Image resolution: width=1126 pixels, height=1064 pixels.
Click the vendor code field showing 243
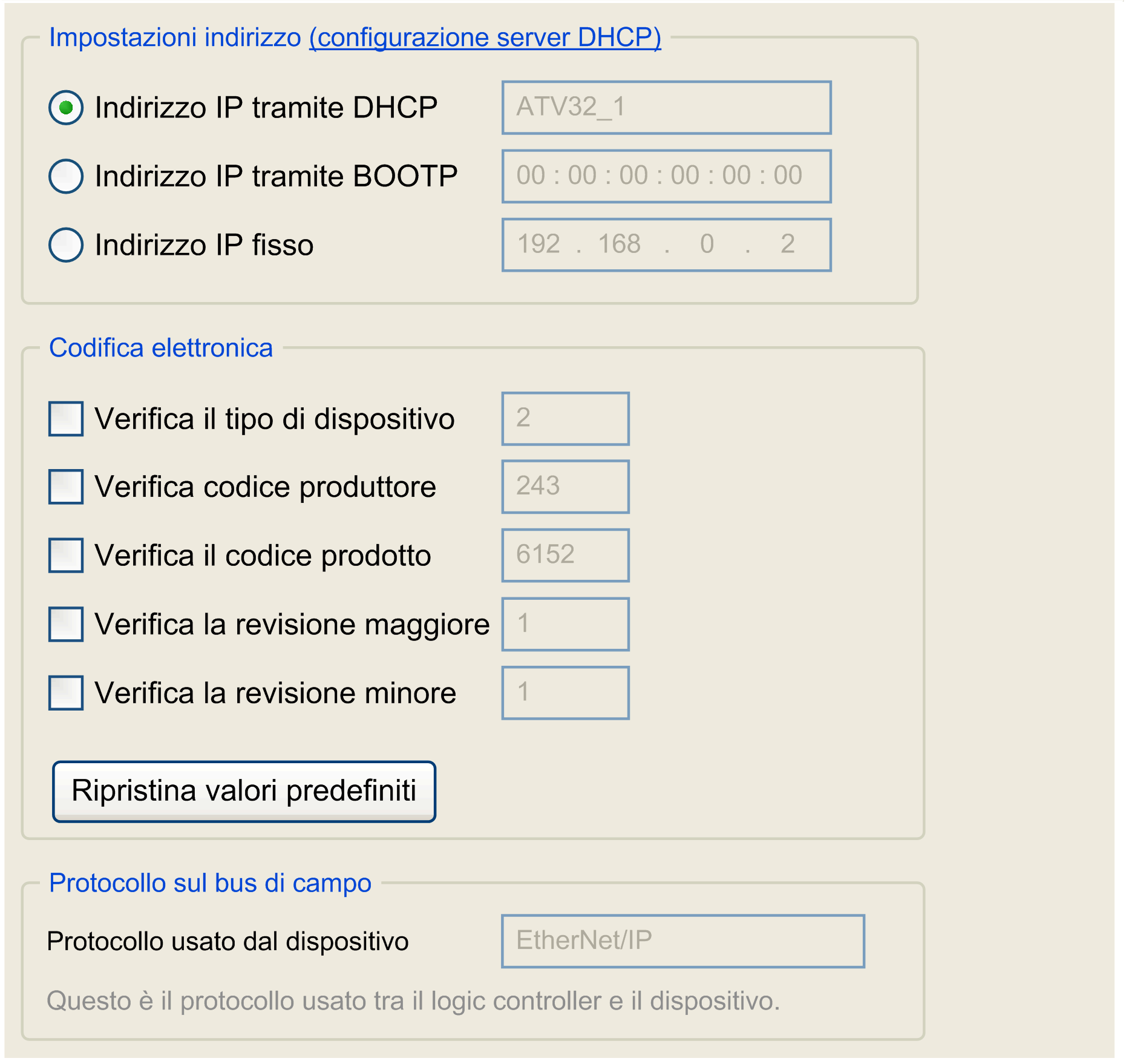click(x=565, y=487)
